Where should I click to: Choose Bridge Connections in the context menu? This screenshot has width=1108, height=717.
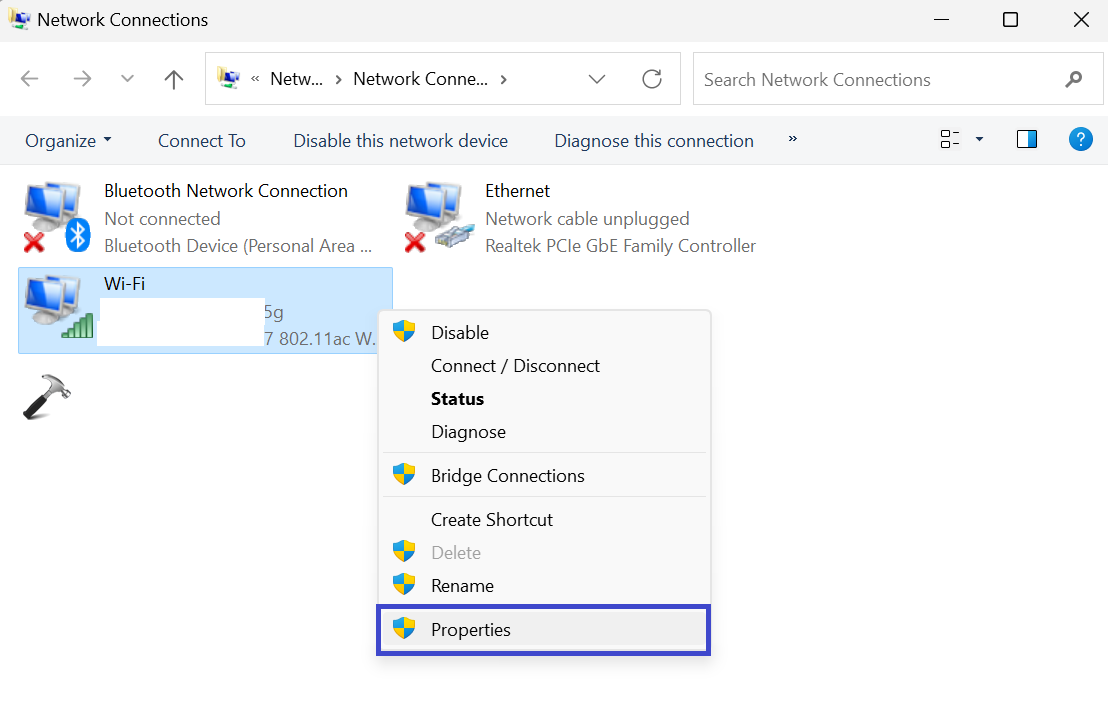tap(507, 476)
